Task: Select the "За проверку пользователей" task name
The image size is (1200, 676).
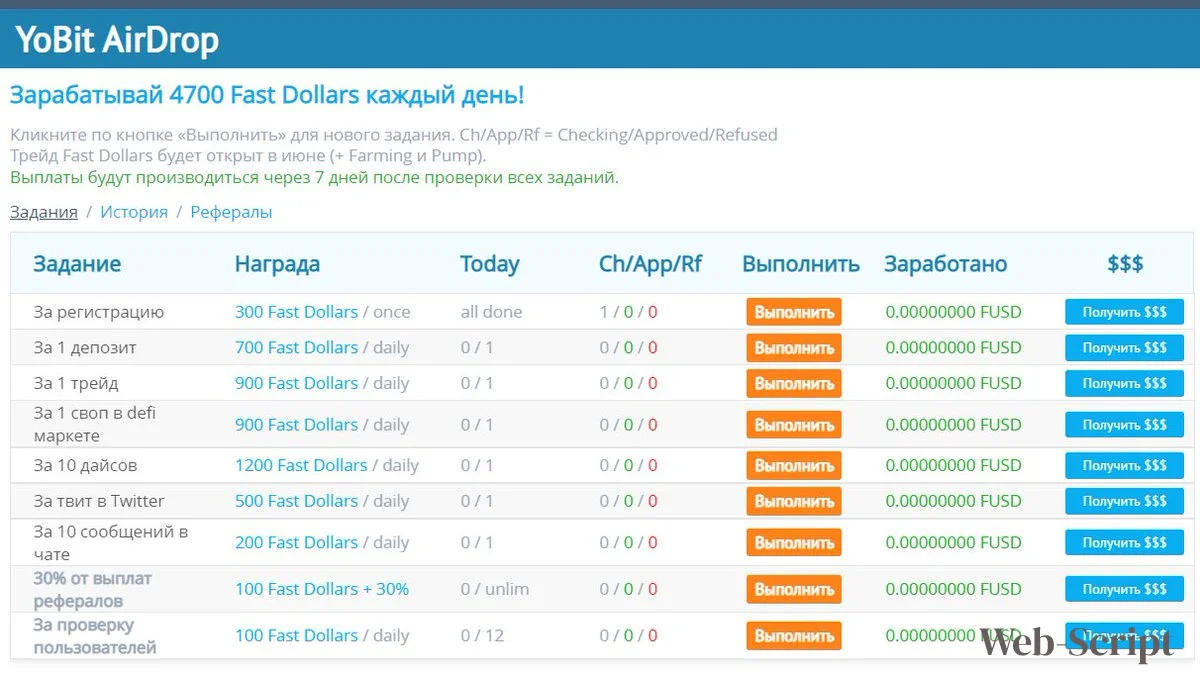Action: [x=95, y=636]
